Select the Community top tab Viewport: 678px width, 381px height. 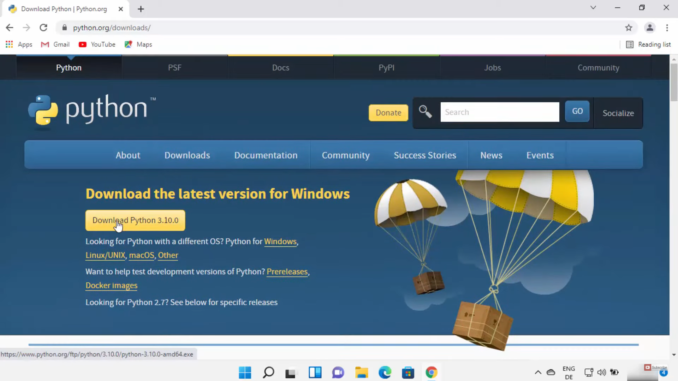598,67
